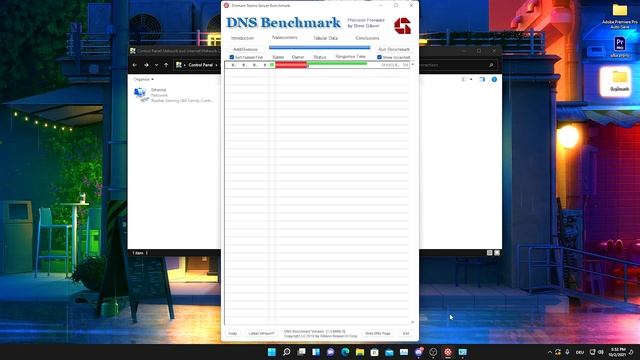
Task: Open Widgets from the taskbar
Action: coord(316,352)
